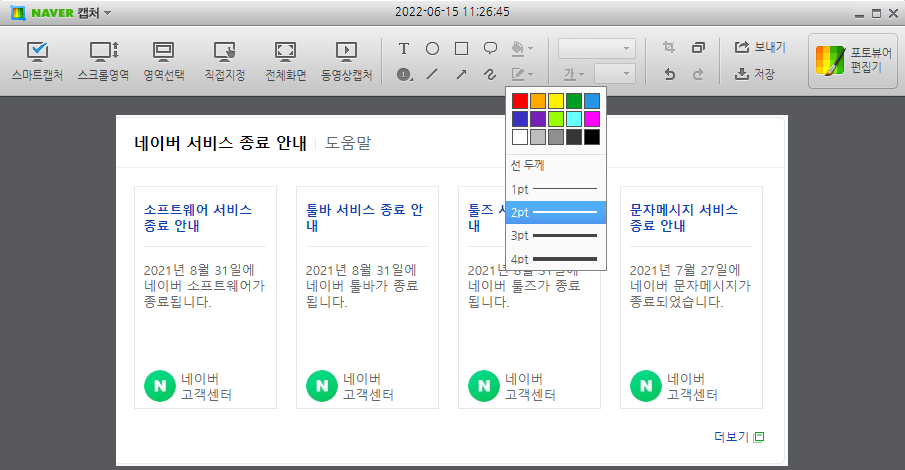
Task: Select the arrow drawing tool
Action: tap(461, 74)
